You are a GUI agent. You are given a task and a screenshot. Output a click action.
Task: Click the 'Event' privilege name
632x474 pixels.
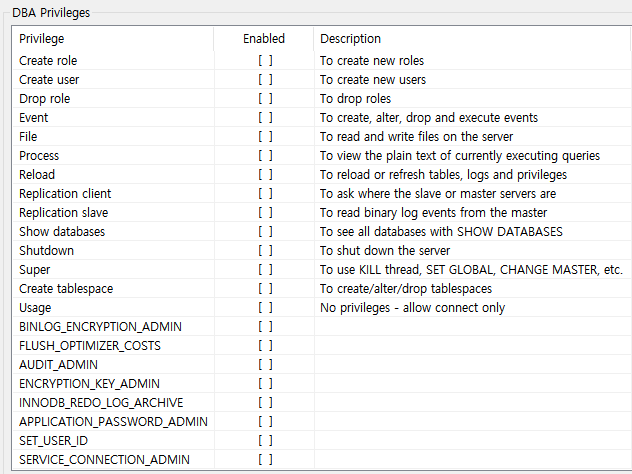coord(33,117)
